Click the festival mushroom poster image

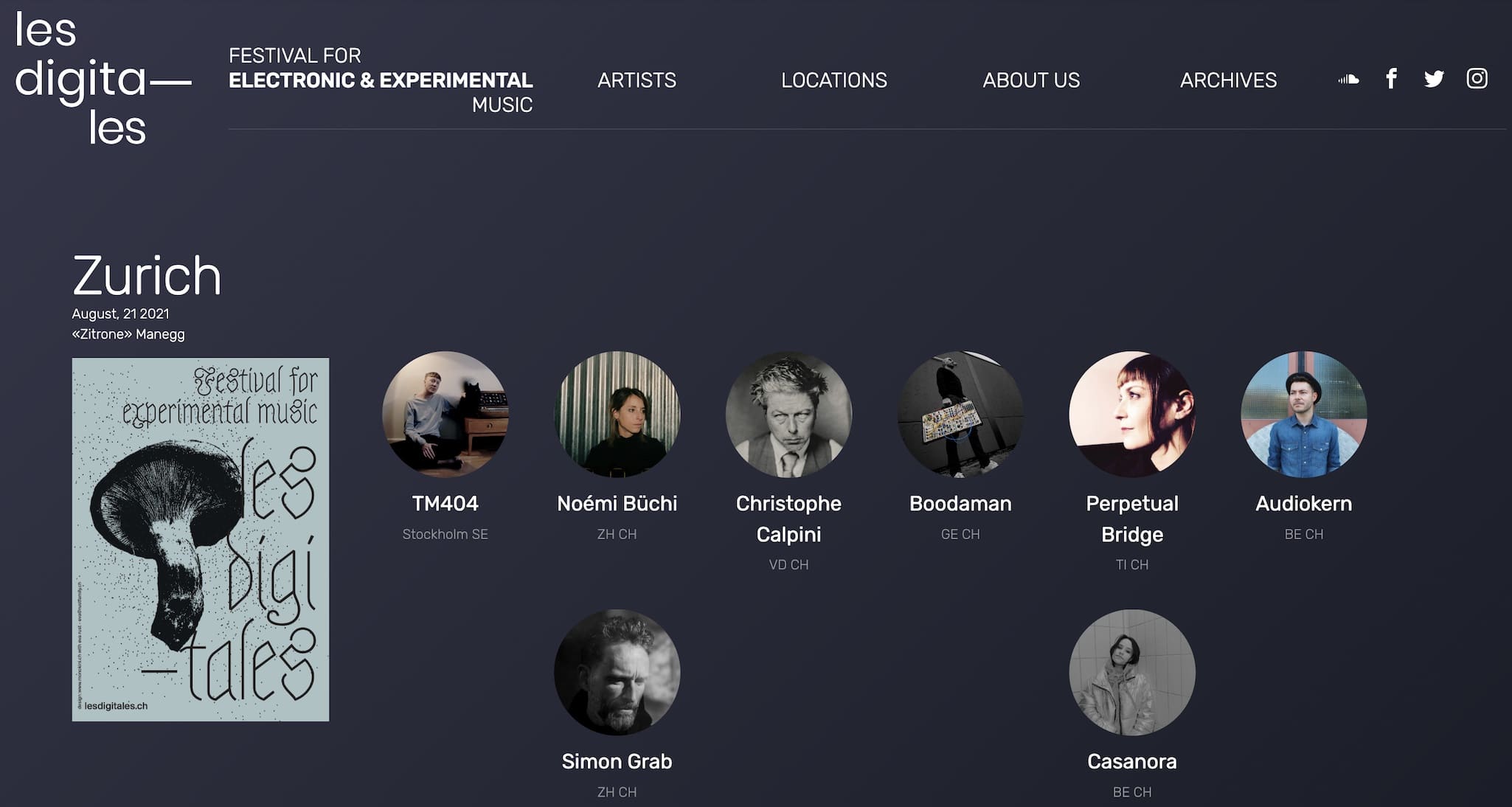pos(201,539)
